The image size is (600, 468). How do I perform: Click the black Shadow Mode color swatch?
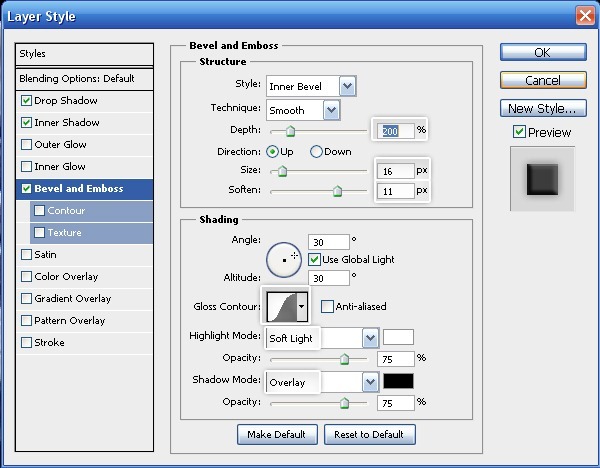398,382
